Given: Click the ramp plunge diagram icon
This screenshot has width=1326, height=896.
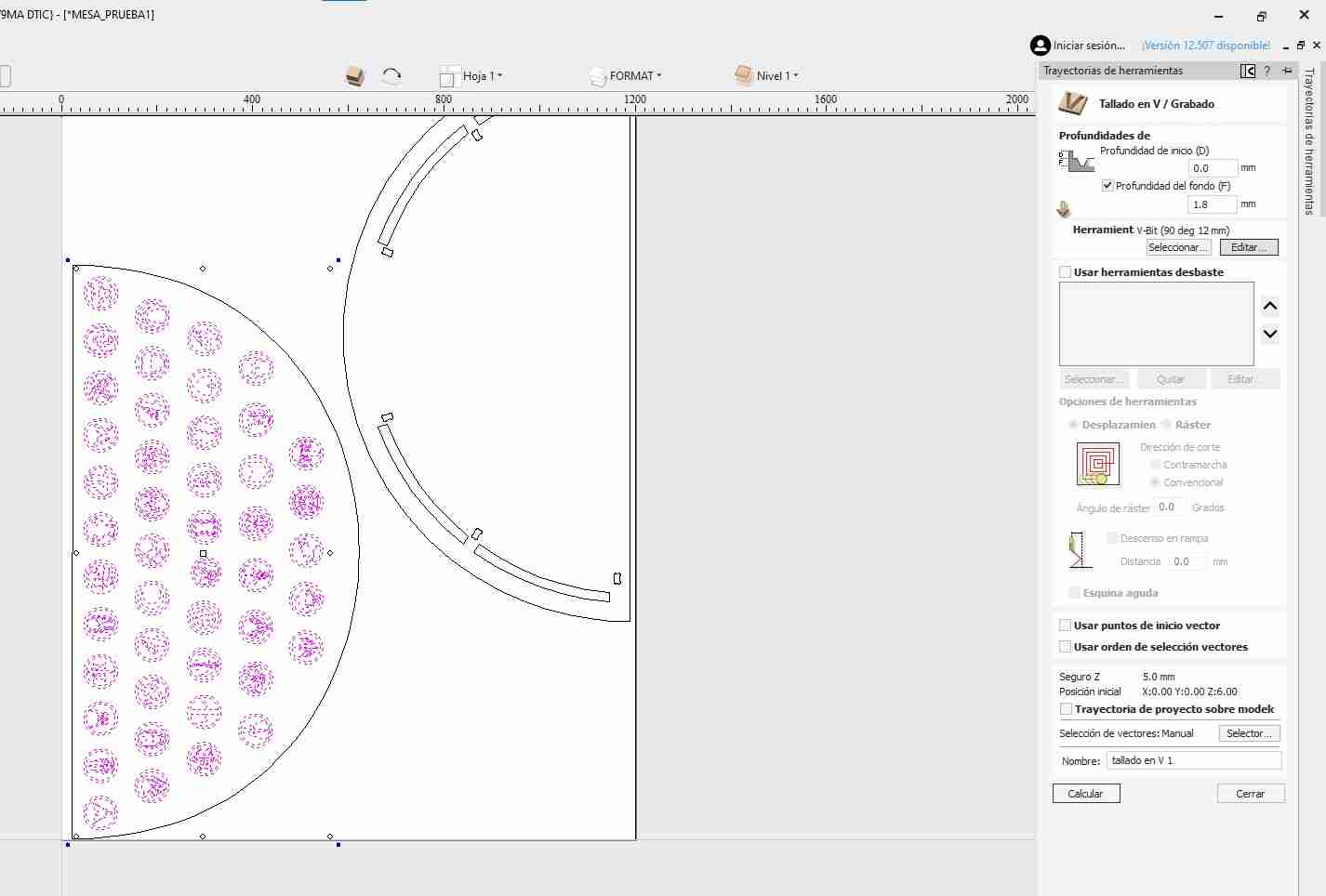Looking at the screenshot, I should point(1080,549).
